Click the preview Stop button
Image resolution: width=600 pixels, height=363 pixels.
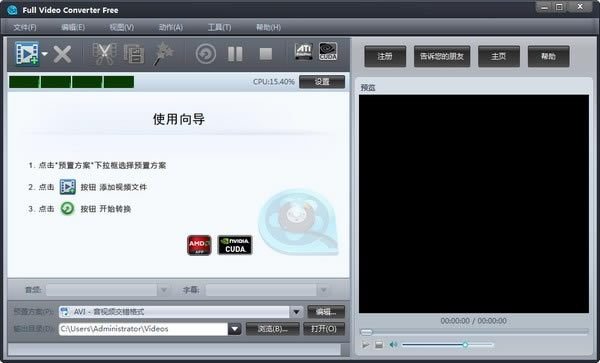tap(379, 345)
